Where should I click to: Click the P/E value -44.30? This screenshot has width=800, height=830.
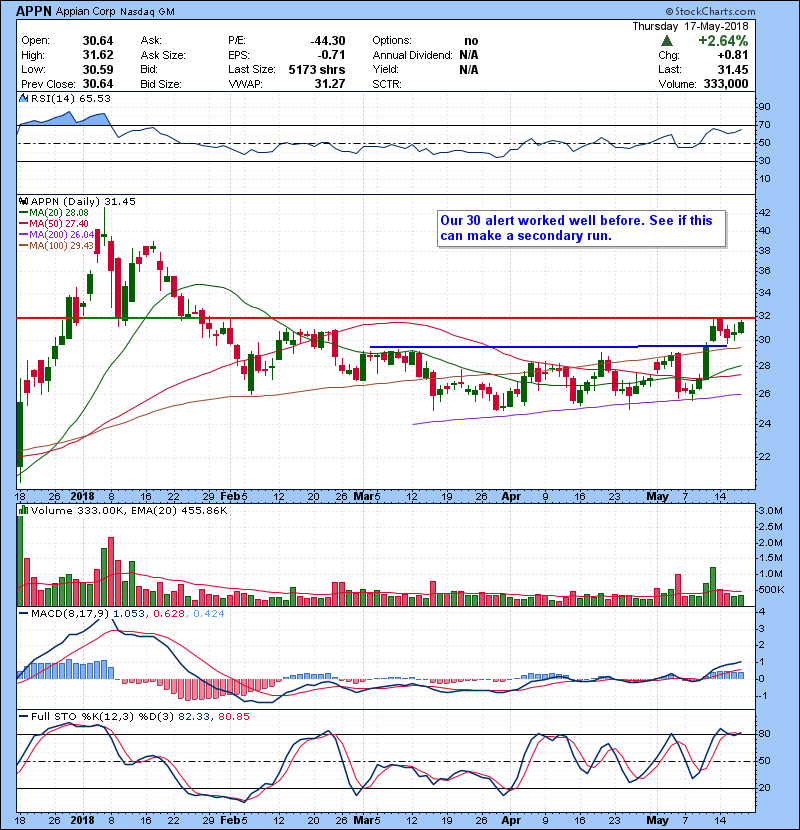click(328, 41)
